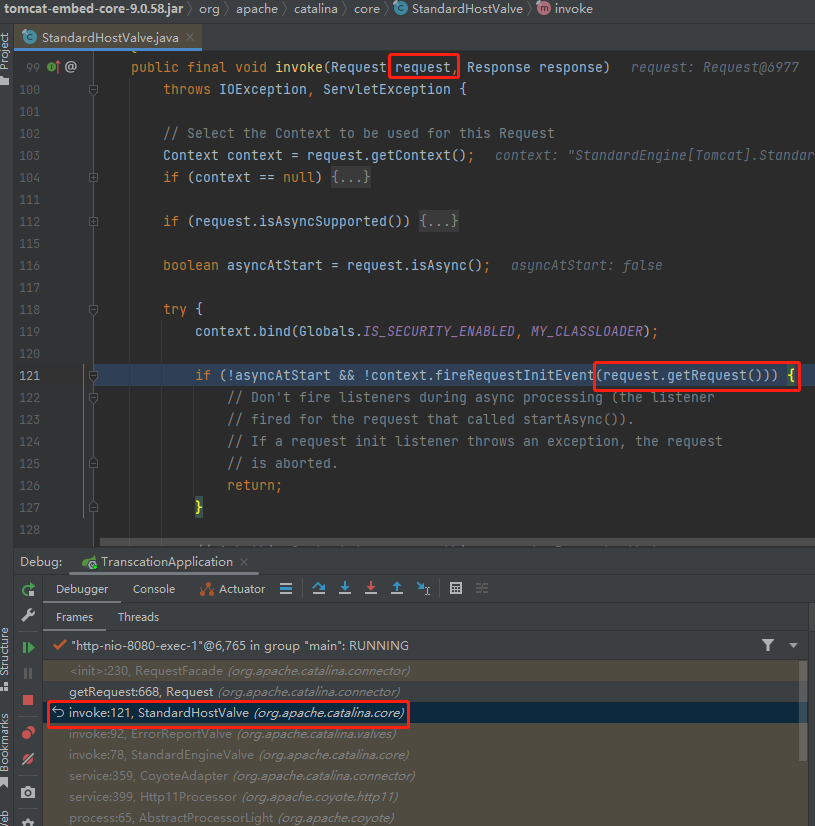Close the StandardHostValve.java editor tab
Viewport: 815px width, 826px height.
click(x=190, y=37)
